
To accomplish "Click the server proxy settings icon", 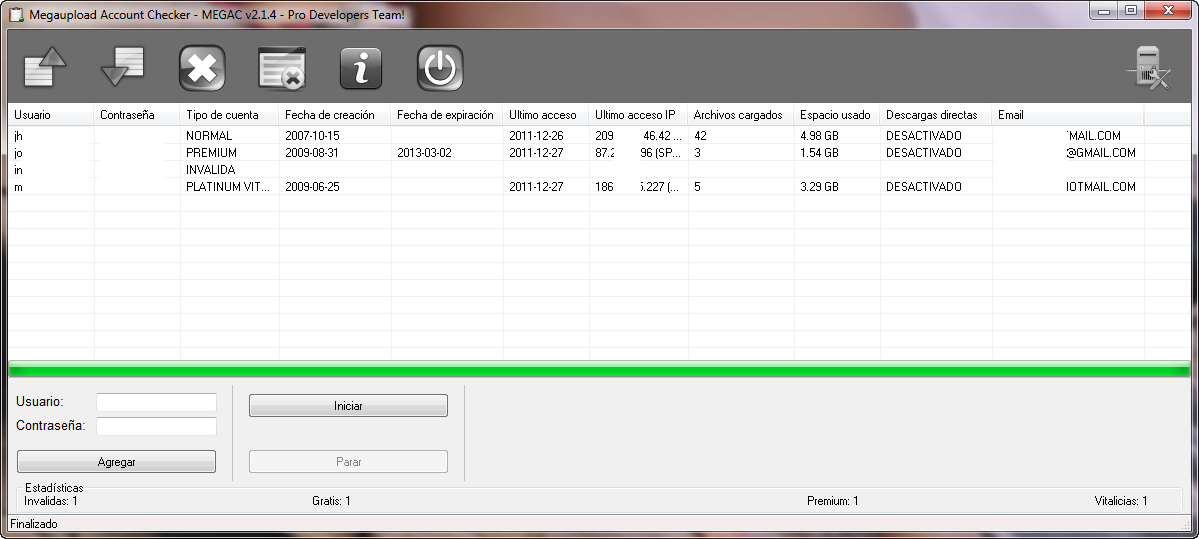I will pos(1149,68).
